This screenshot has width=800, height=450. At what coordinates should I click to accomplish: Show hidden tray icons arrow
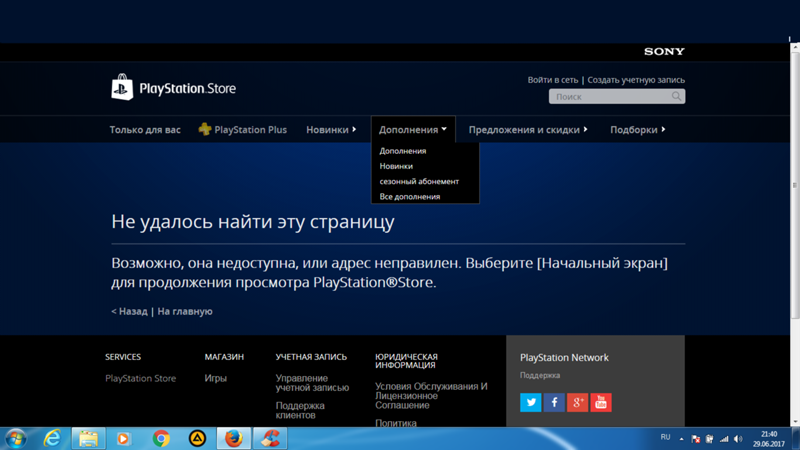point(681,439)
